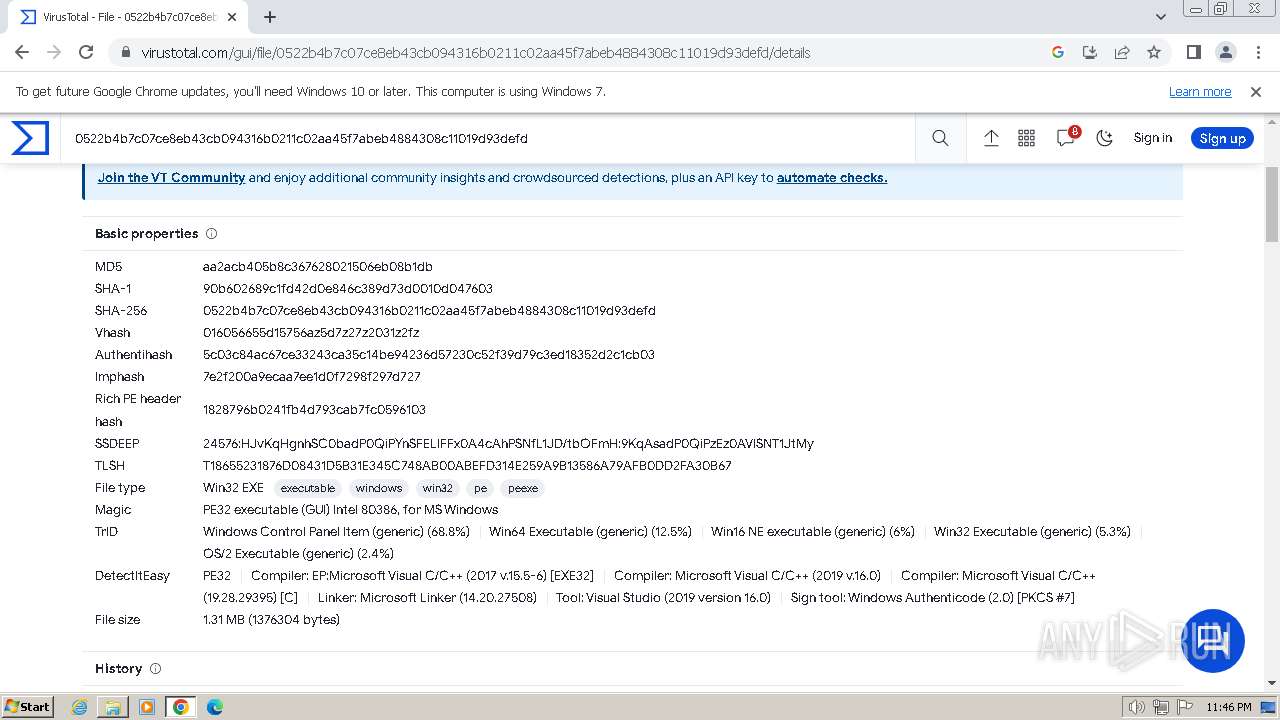Click the Sign in link
The height and width of the screenshot is (720, 1280).
[x=1152, y=138]
